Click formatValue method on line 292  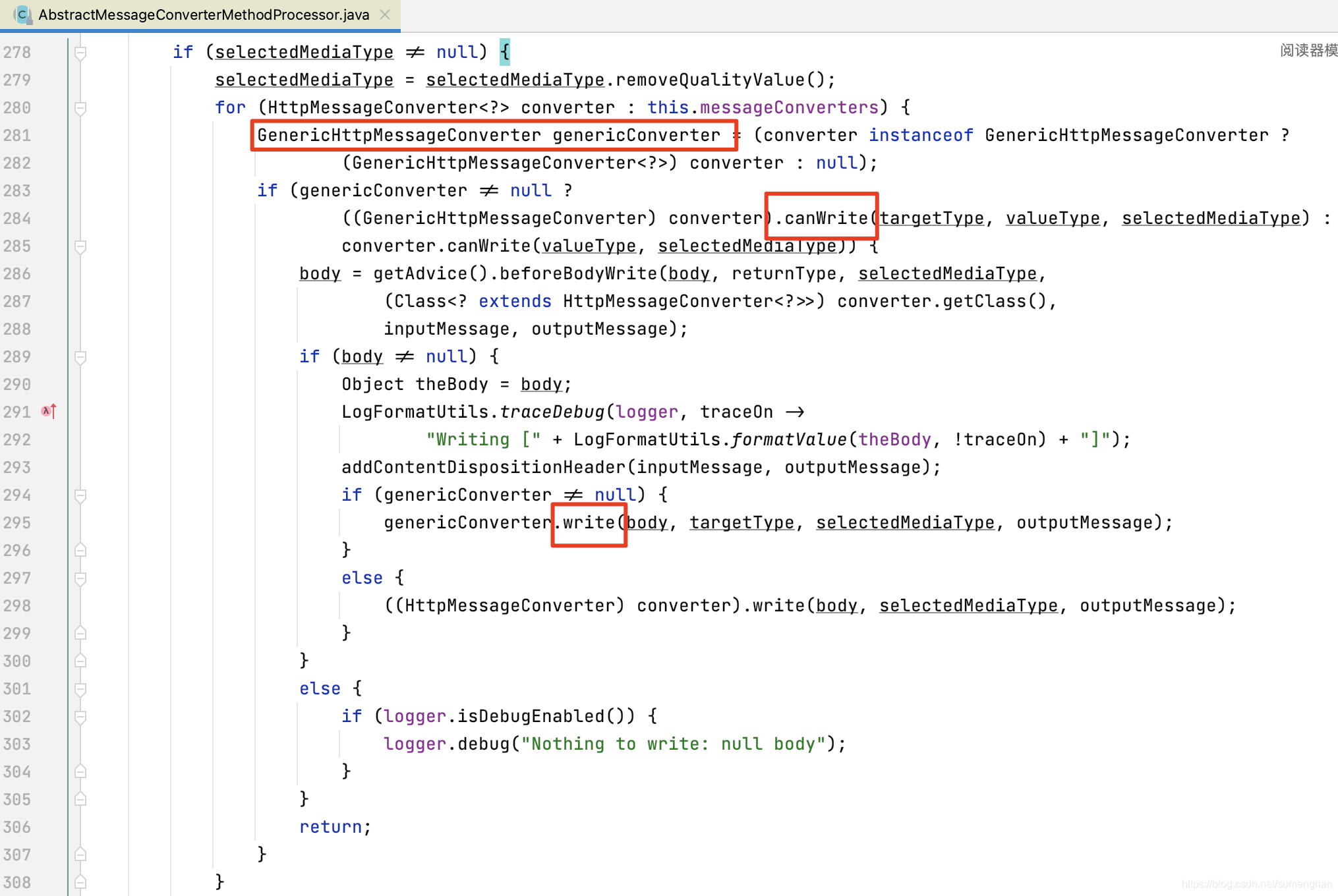coord(790,439)
